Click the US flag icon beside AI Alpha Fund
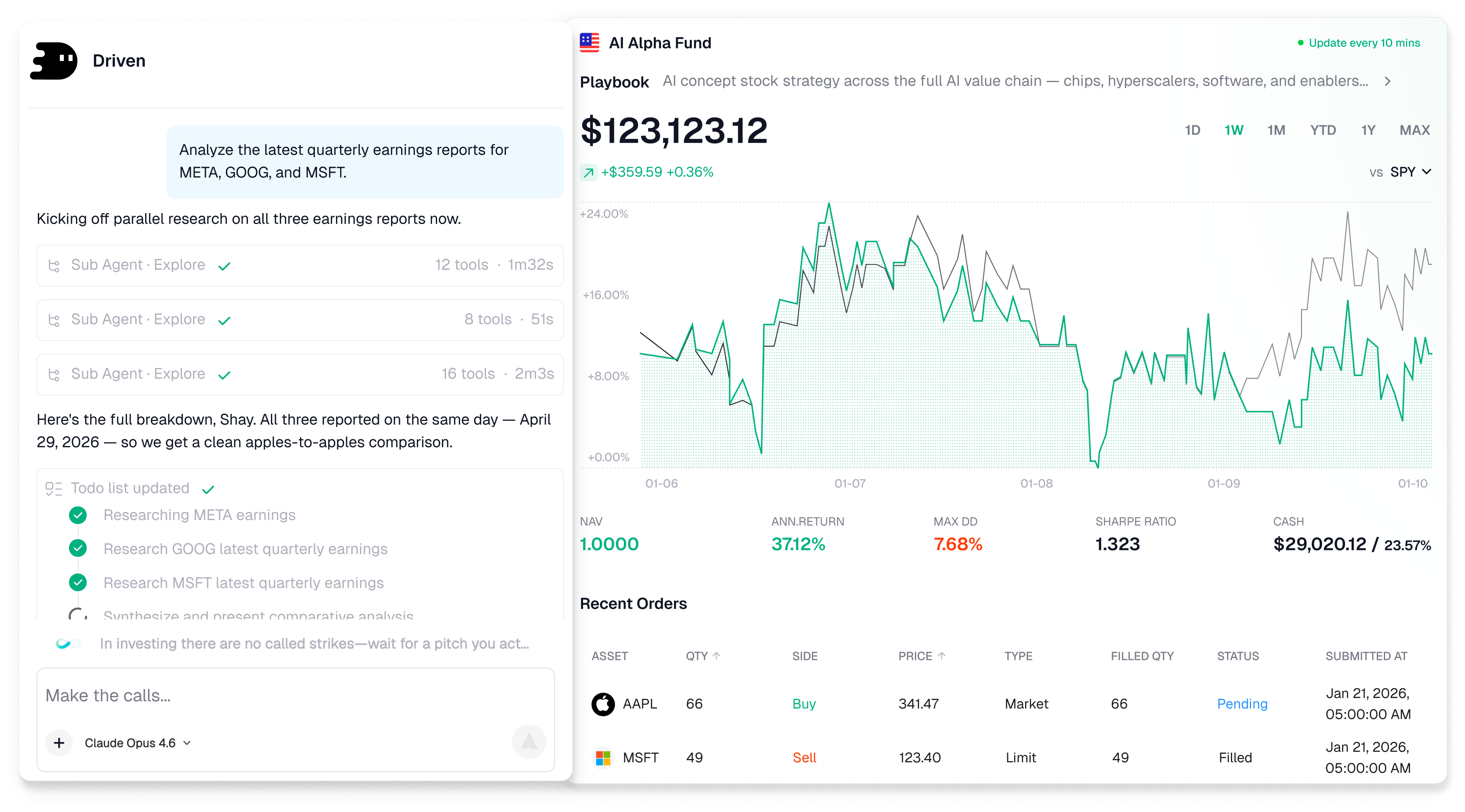 click(x=590, y=42)
